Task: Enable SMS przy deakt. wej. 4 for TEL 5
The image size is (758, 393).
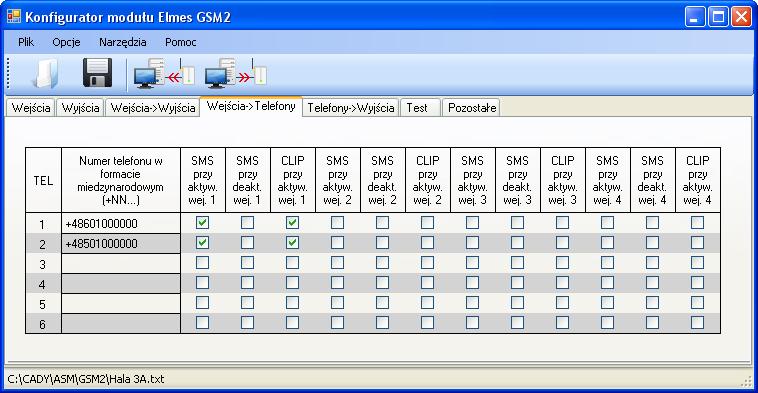Action: (x=653, y=303)
